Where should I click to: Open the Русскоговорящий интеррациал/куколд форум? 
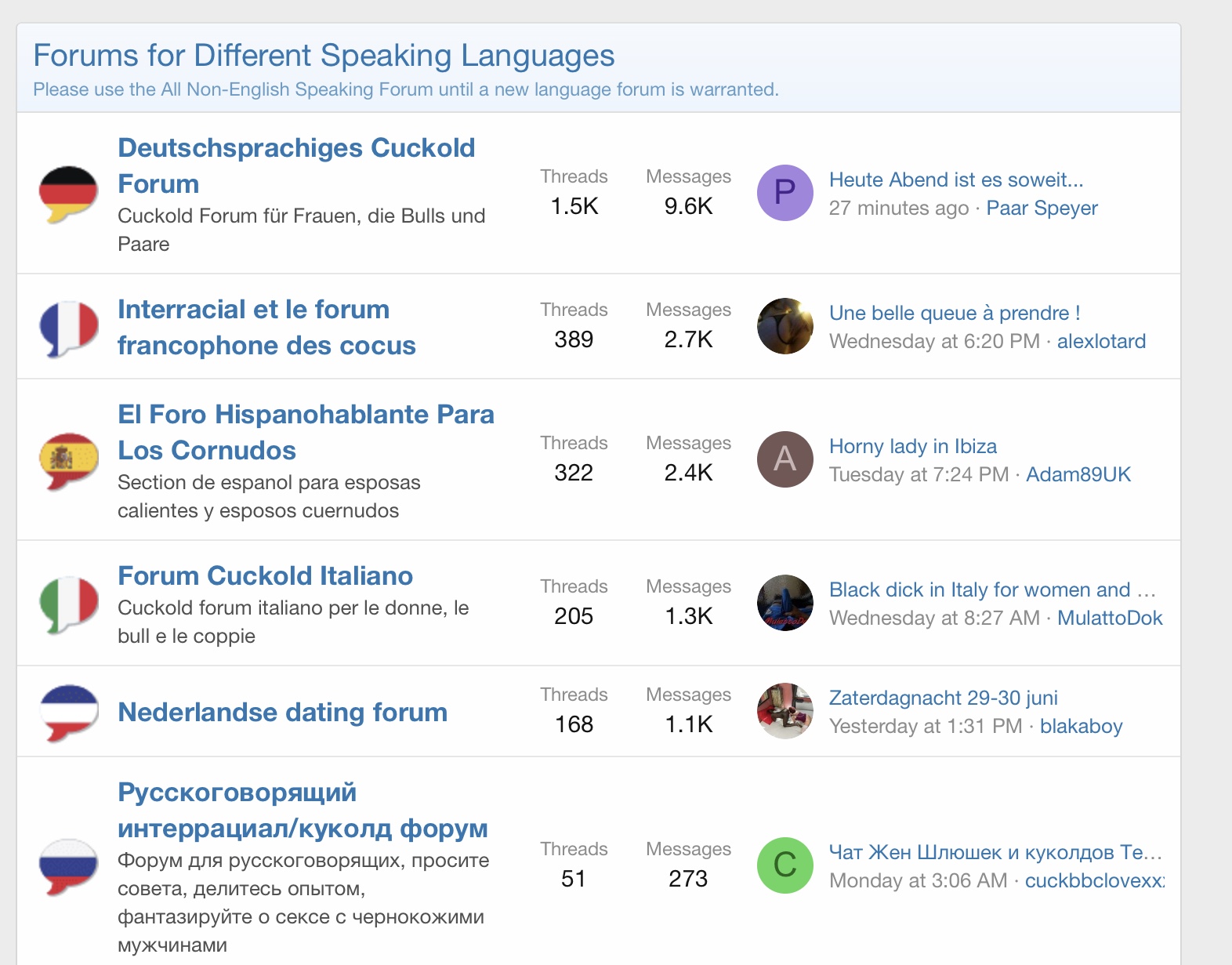pyautogui.click(x=303, y=810)
